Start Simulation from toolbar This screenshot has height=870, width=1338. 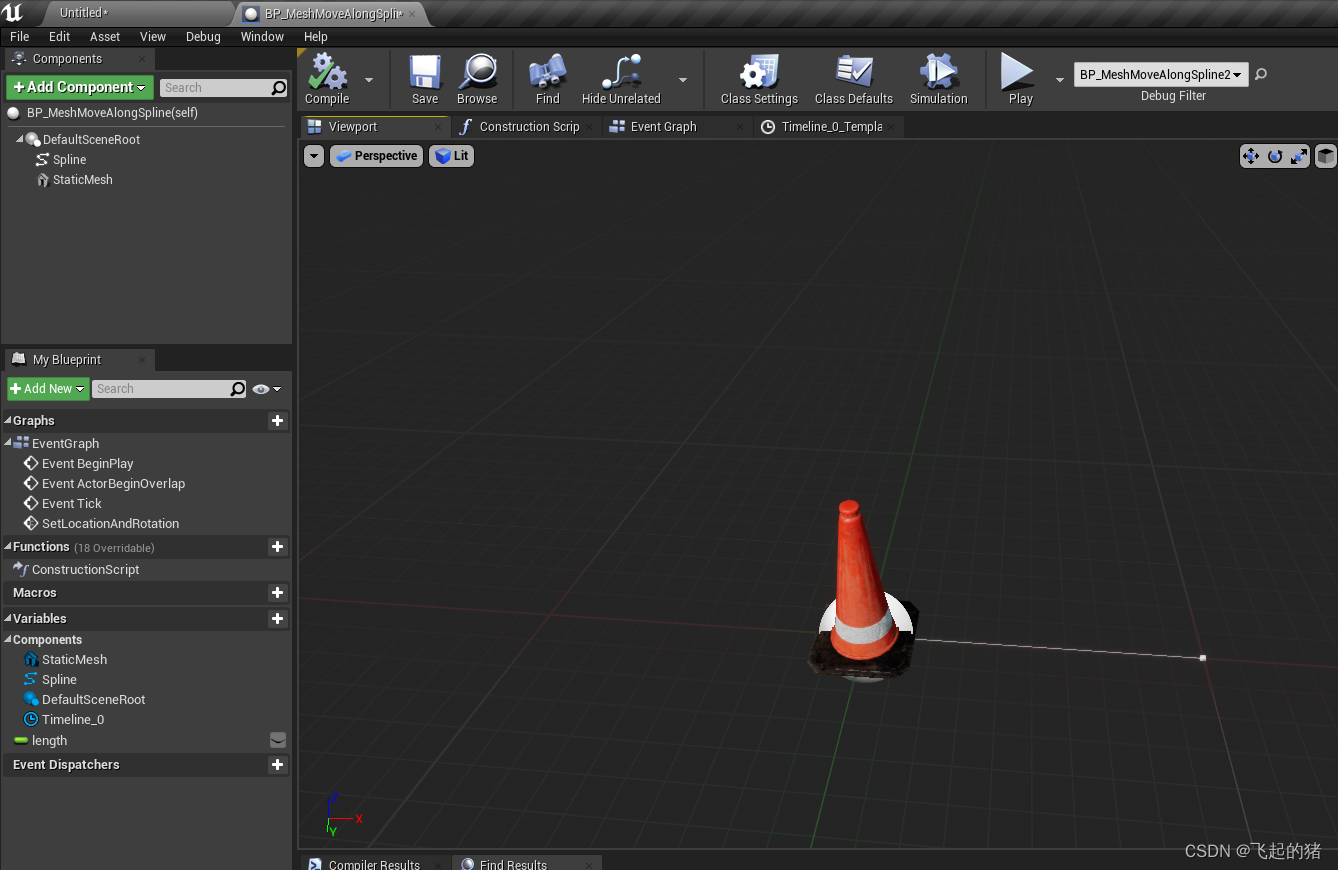coord(938,74)
